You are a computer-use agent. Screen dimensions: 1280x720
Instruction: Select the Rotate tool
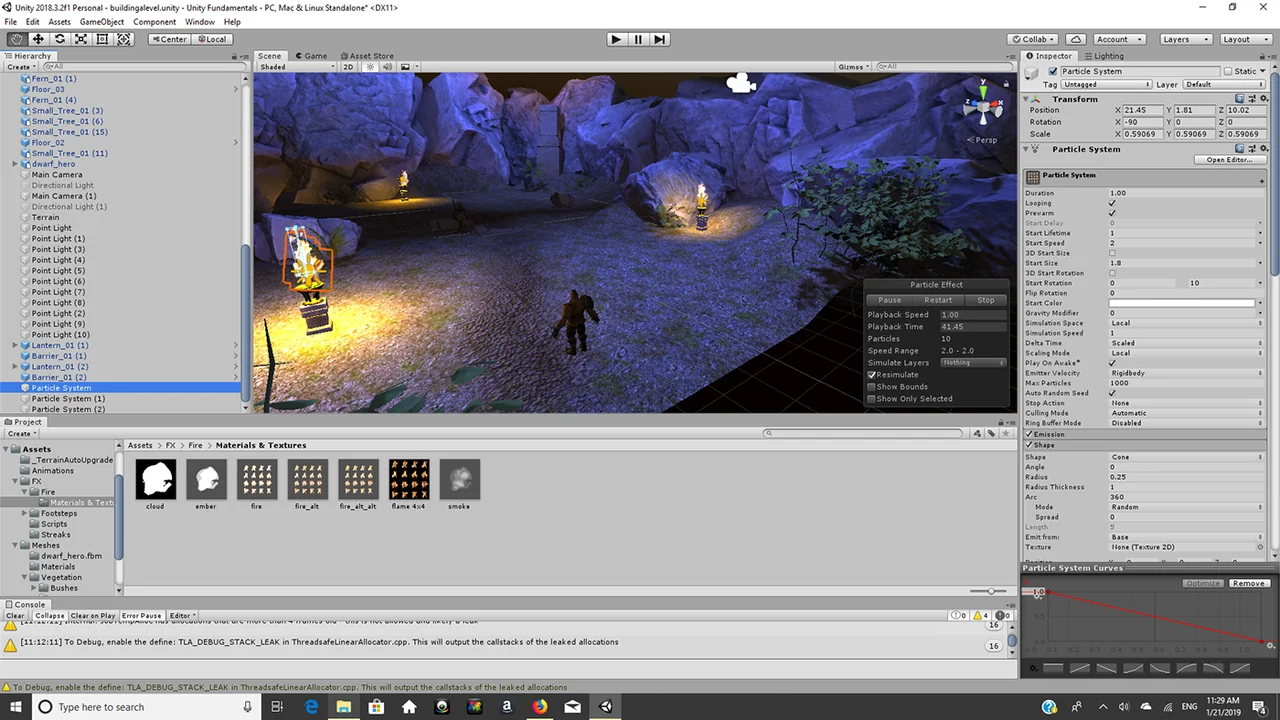[x=60, y=39]
